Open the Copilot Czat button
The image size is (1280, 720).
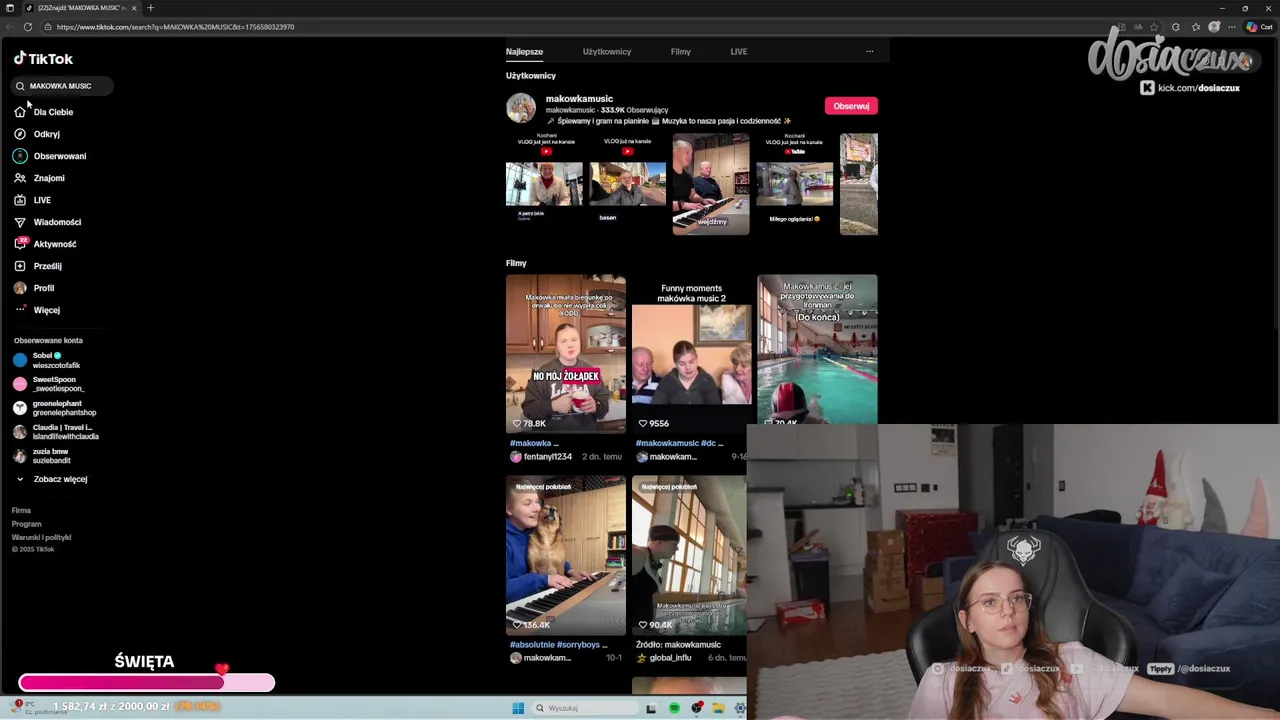1258,27
